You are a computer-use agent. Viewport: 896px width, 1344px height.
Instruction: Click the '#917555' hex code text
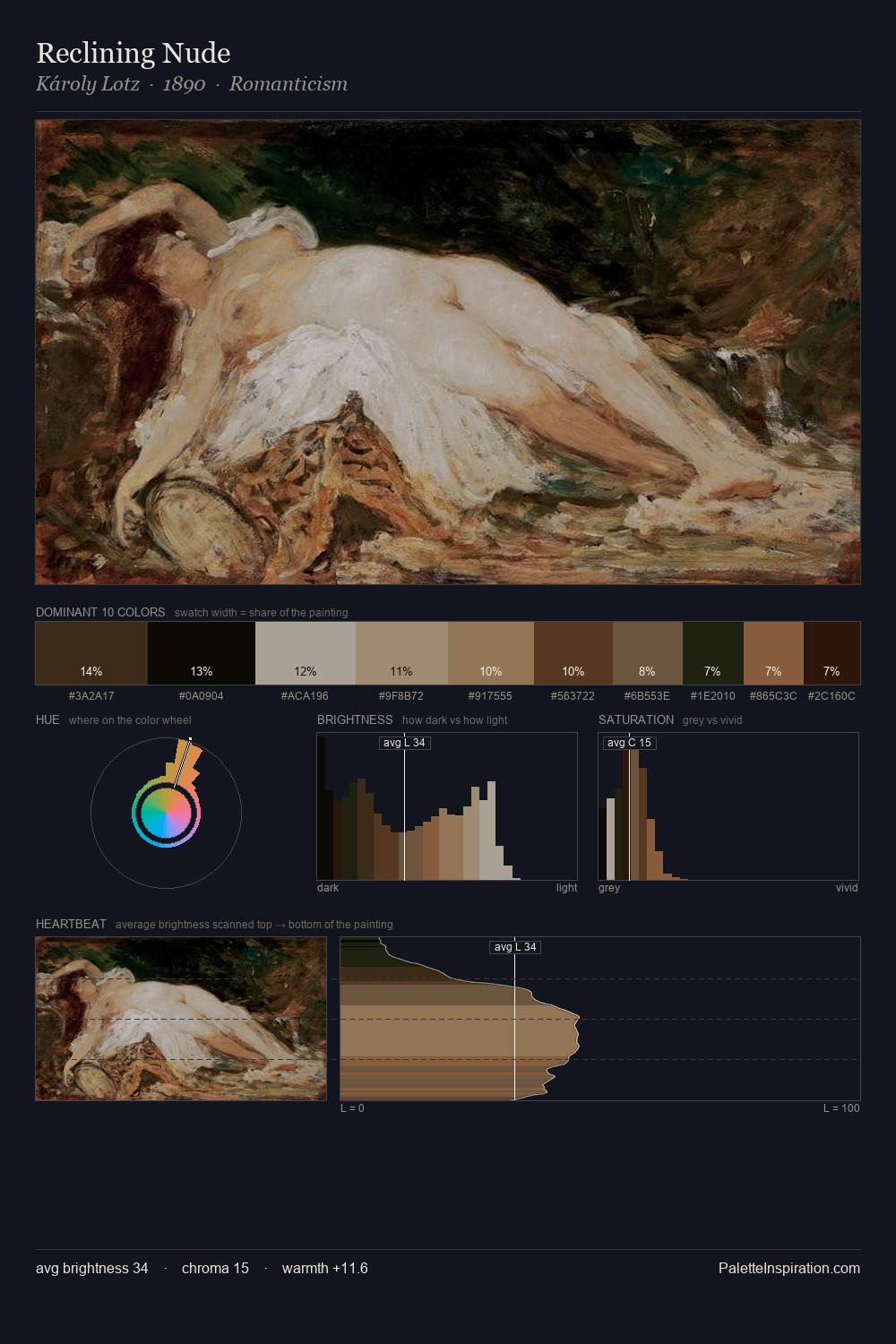(x=490, y=695)
